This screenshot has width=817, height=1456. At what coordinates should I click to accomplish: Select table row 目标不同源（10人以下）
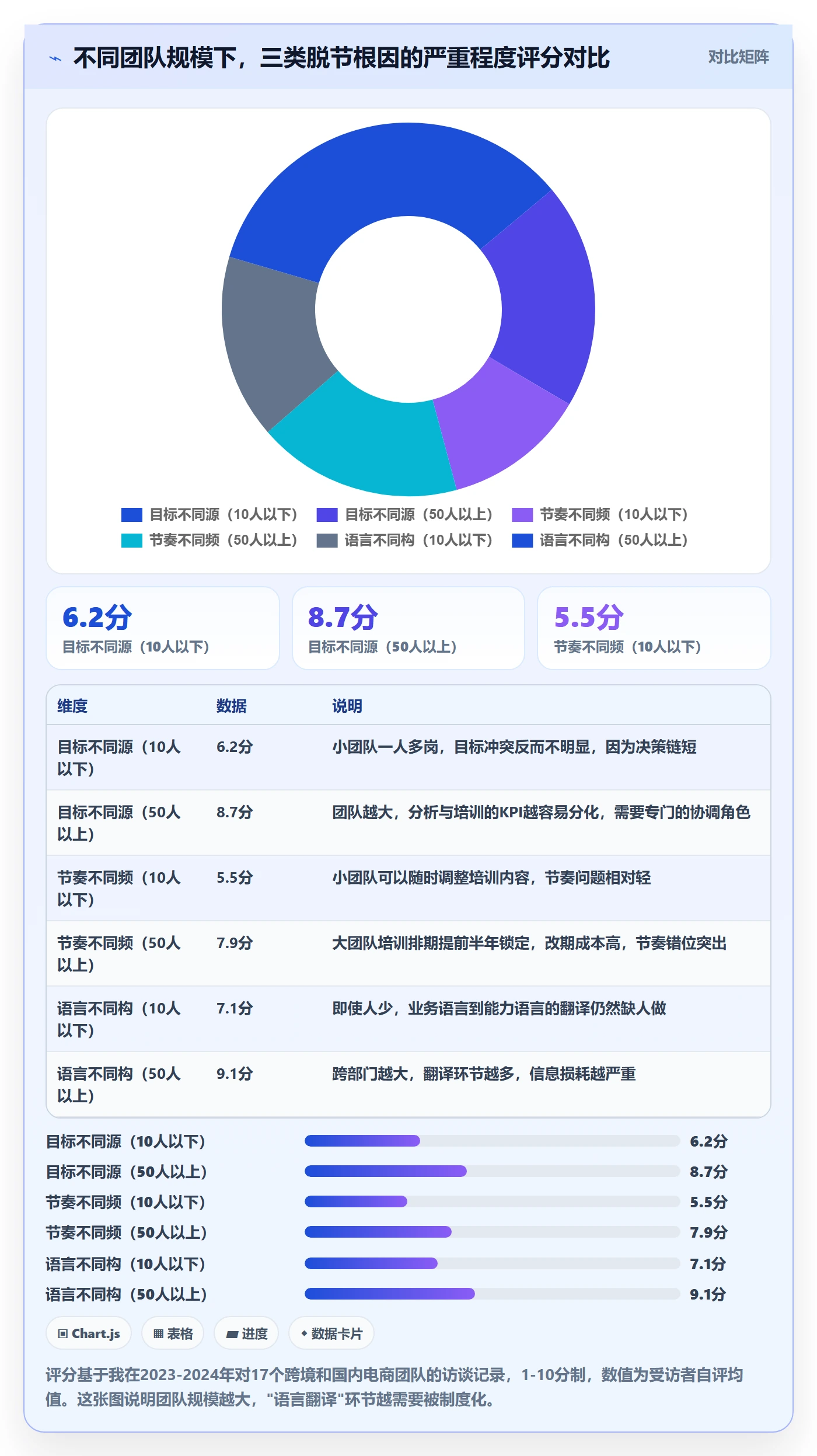408,758
